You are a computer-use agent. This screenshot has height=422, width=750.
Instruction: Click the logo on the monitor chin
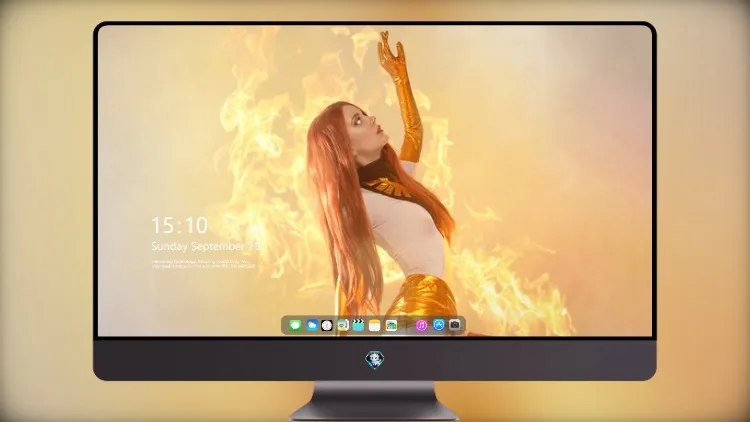tap(375, 360)
